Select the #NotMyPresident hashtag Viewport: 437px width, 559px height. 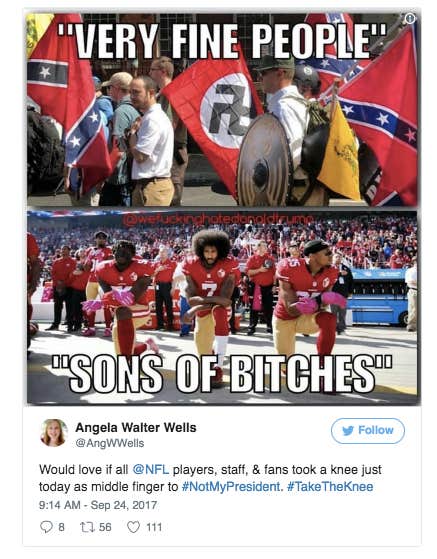click(231, 487)
